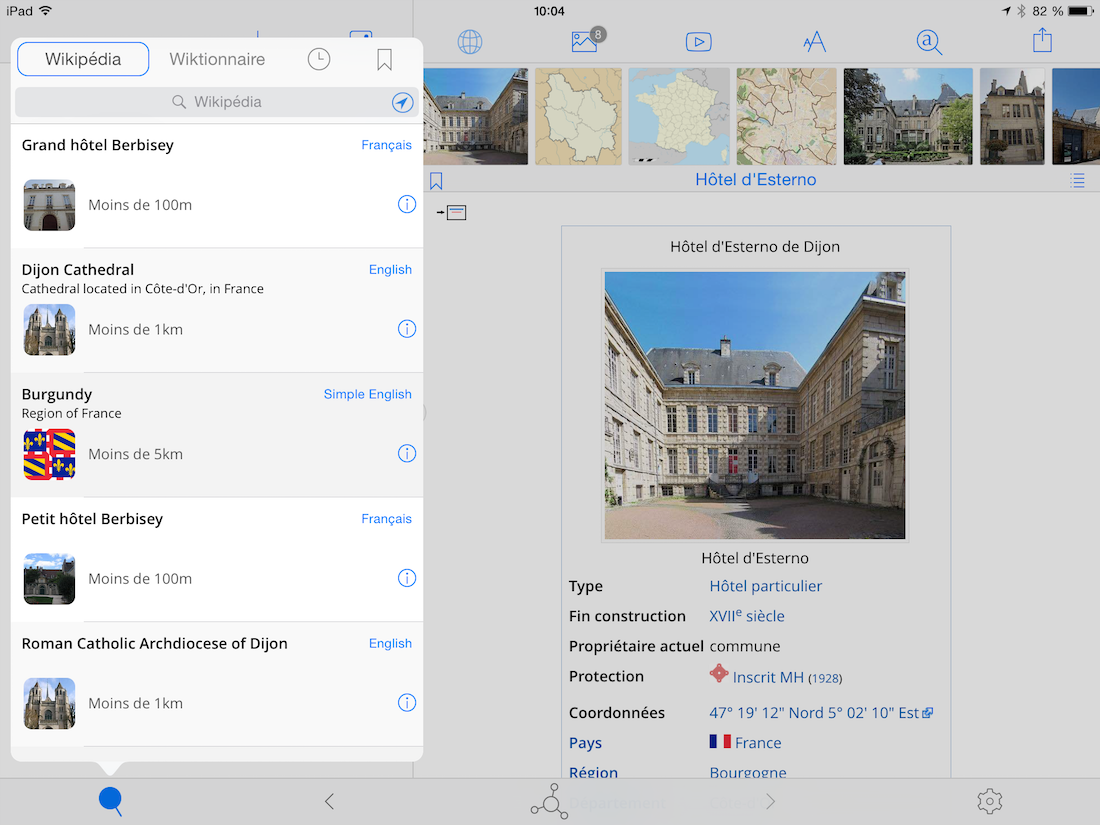Open the image gallery icon with badge 8

588,41
